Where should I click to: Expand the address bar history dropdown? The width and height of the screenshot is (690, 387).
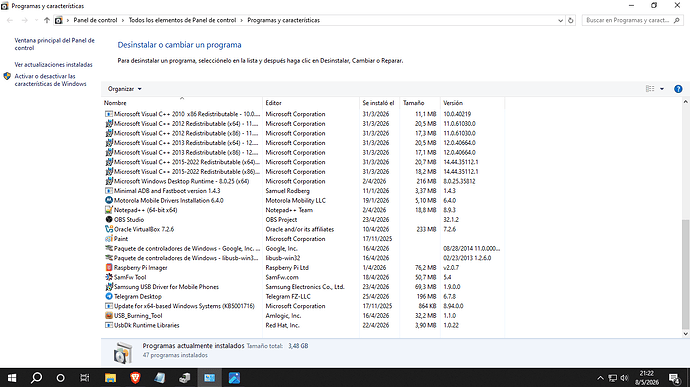pos(560,20)
